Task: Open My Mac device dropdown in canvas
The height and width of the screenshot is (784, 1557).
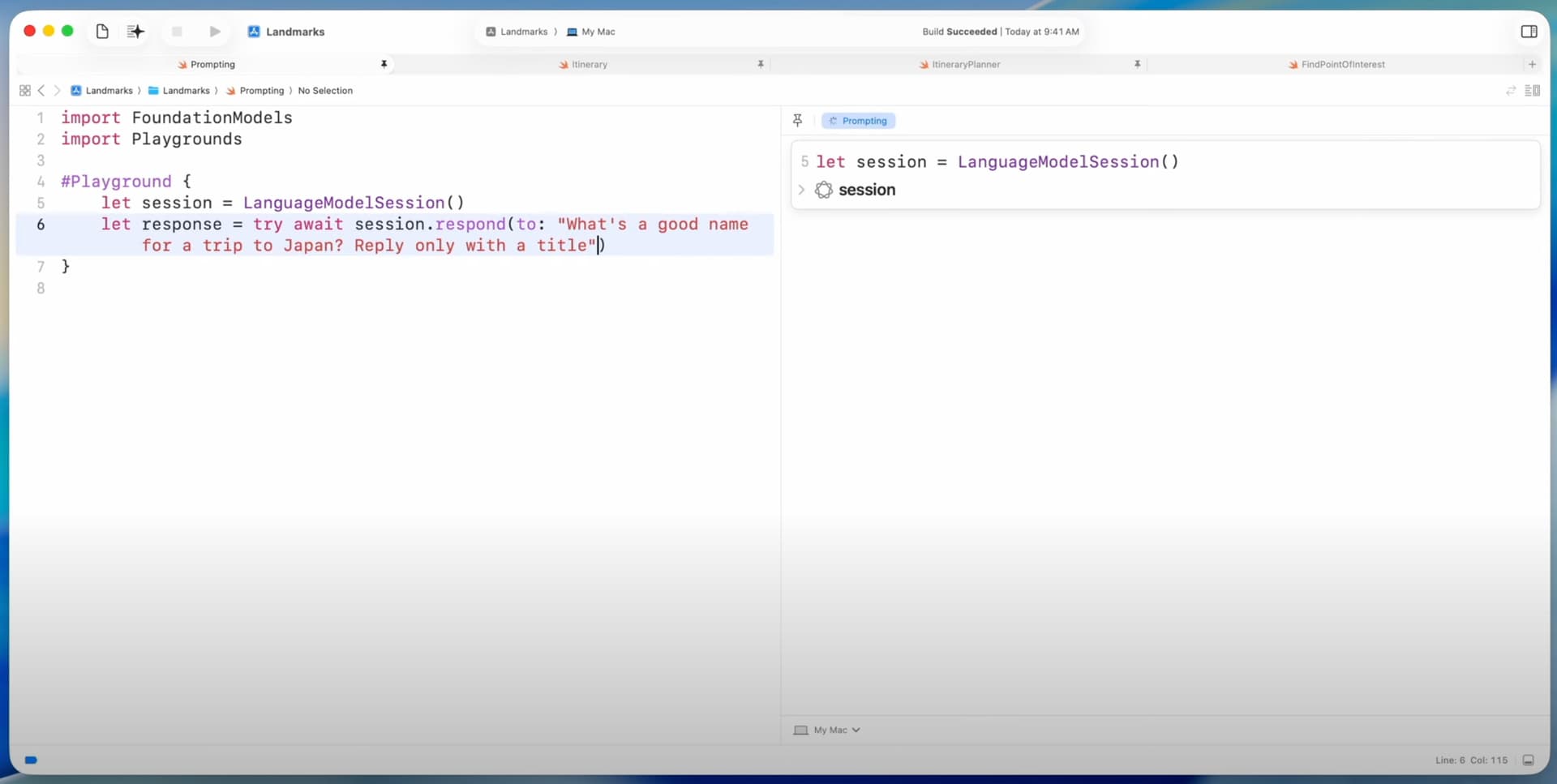Action: pos(826,730)
